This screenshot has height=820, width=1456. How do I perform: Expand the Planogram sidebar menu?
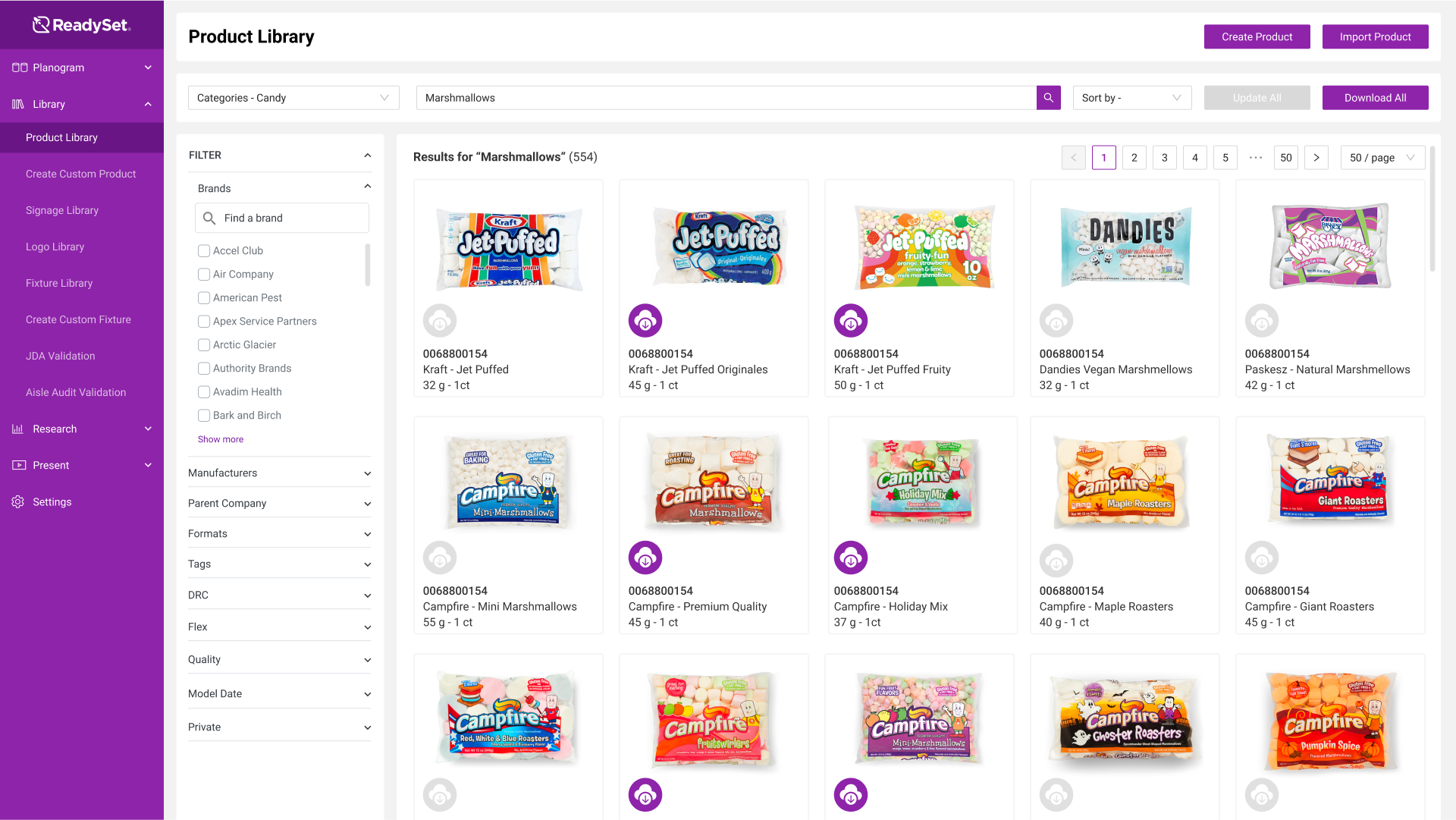click(82, 68)
